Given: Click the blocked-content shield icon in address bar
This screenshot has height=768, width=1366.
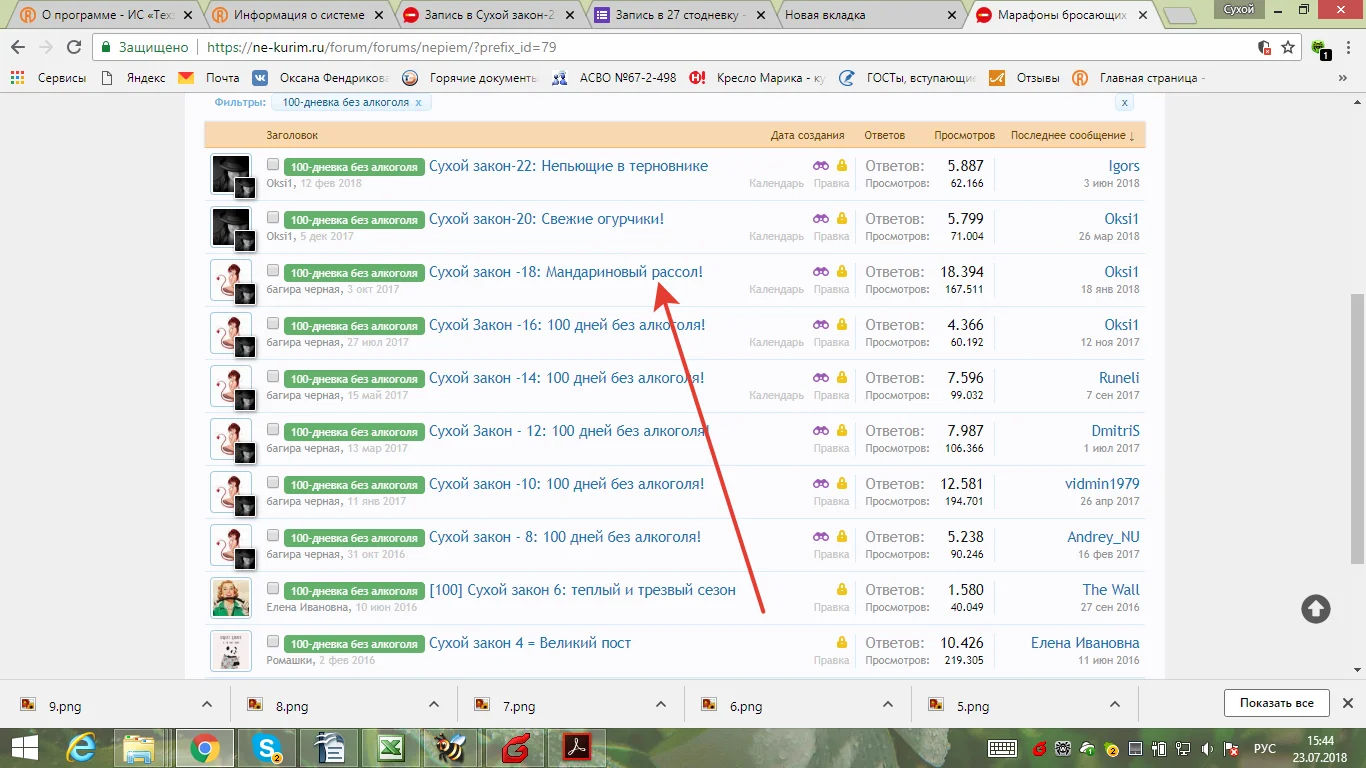Looking at the screenshot, I should (x=1264, y=47).
